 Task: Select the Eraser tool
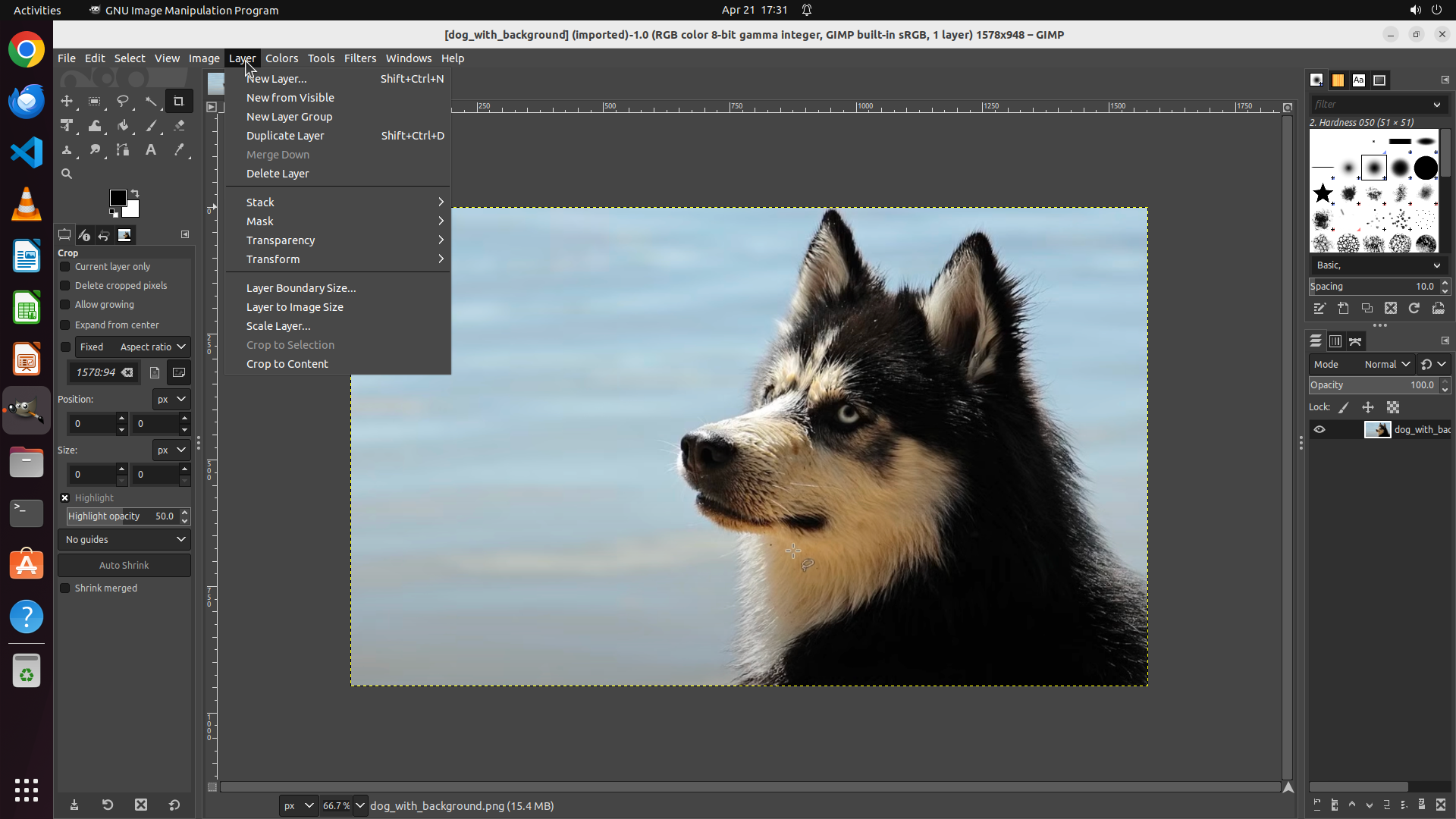tap(179, 126)
